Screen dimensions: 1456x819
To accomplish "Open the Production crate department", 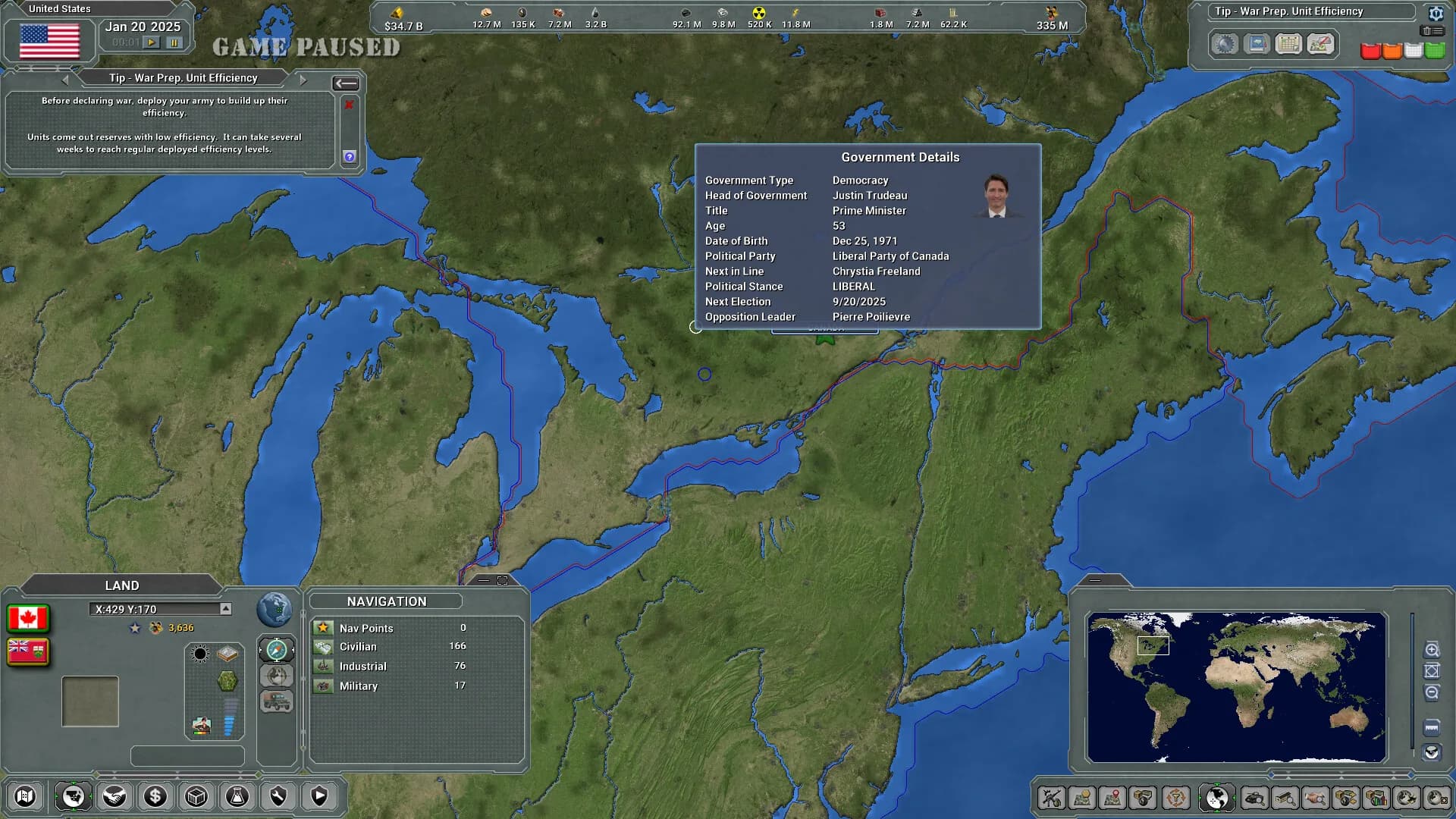I will point(196,796).
